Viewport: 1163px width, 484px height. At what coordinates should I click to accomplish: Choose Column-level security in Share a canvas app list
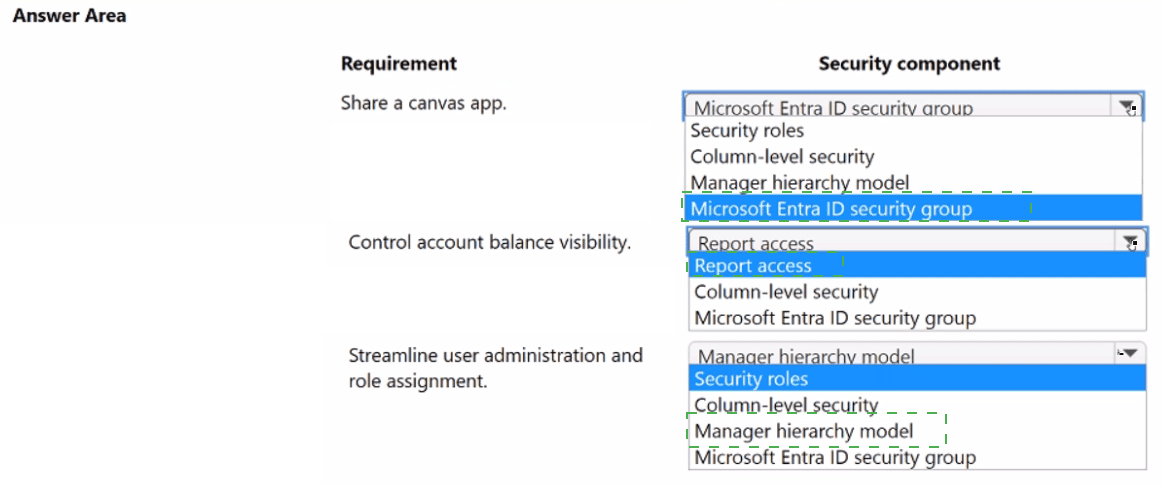click(x=782, y=157)
